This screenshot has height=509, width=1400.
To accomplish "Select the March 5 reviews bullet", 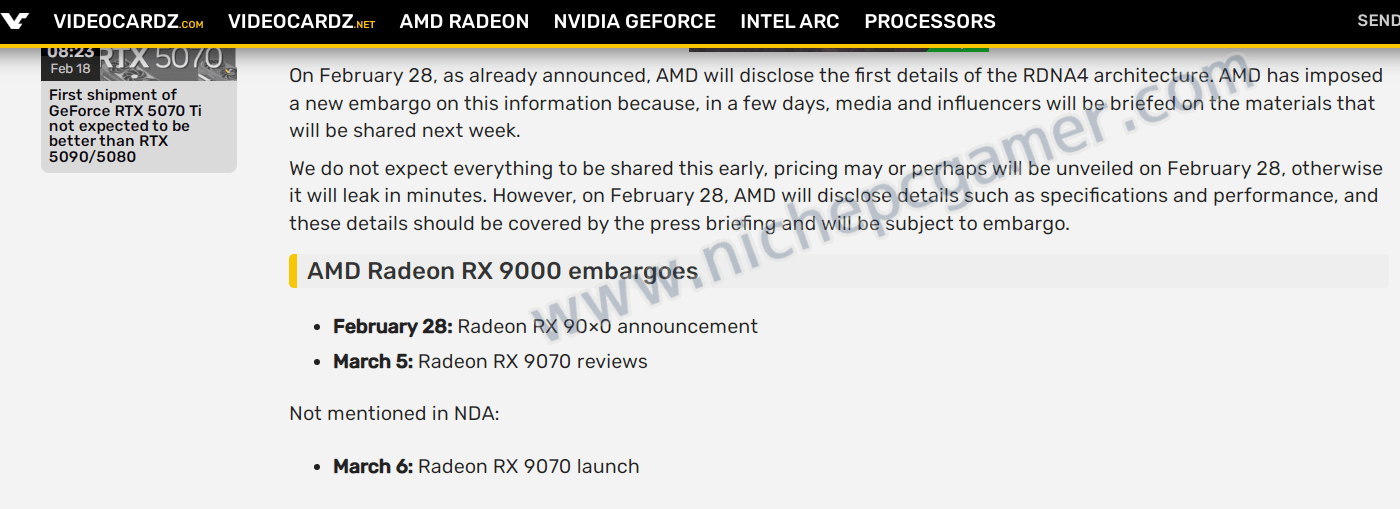I will point(490,362).
